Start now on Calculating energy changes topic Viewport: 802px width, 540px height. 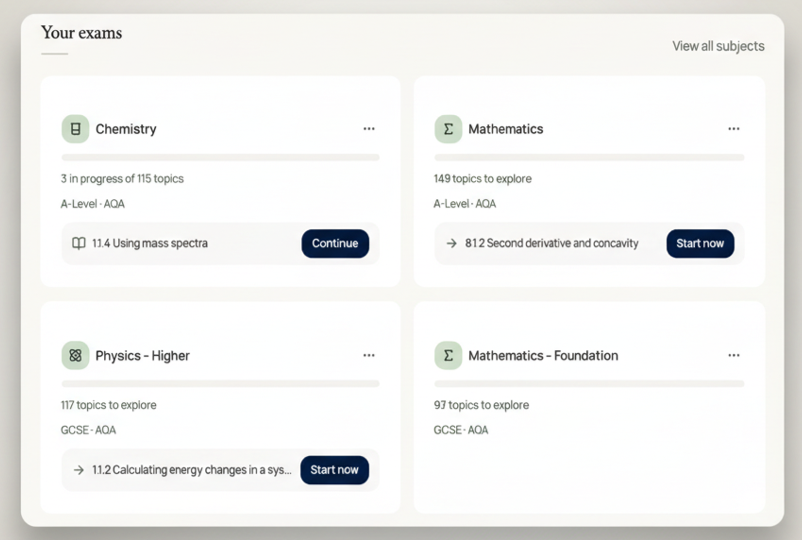[x=335, y=470]
